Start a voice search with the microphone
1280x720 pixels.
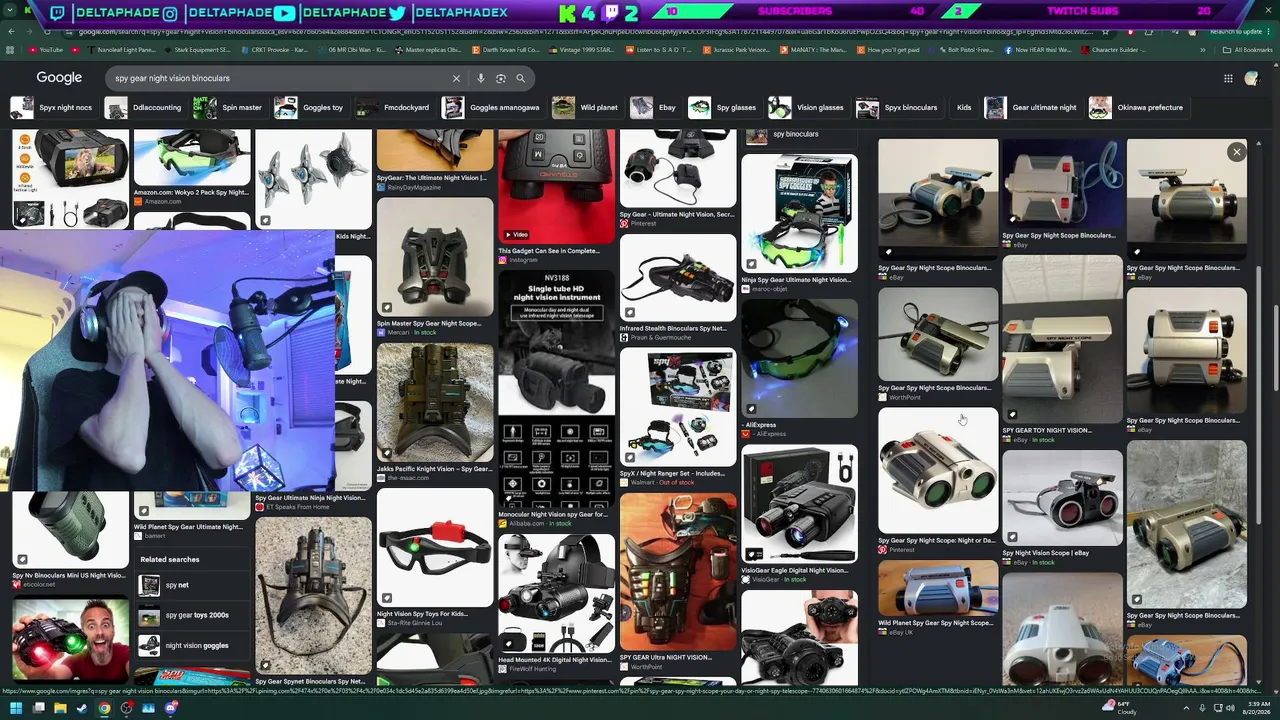point(480,78)
